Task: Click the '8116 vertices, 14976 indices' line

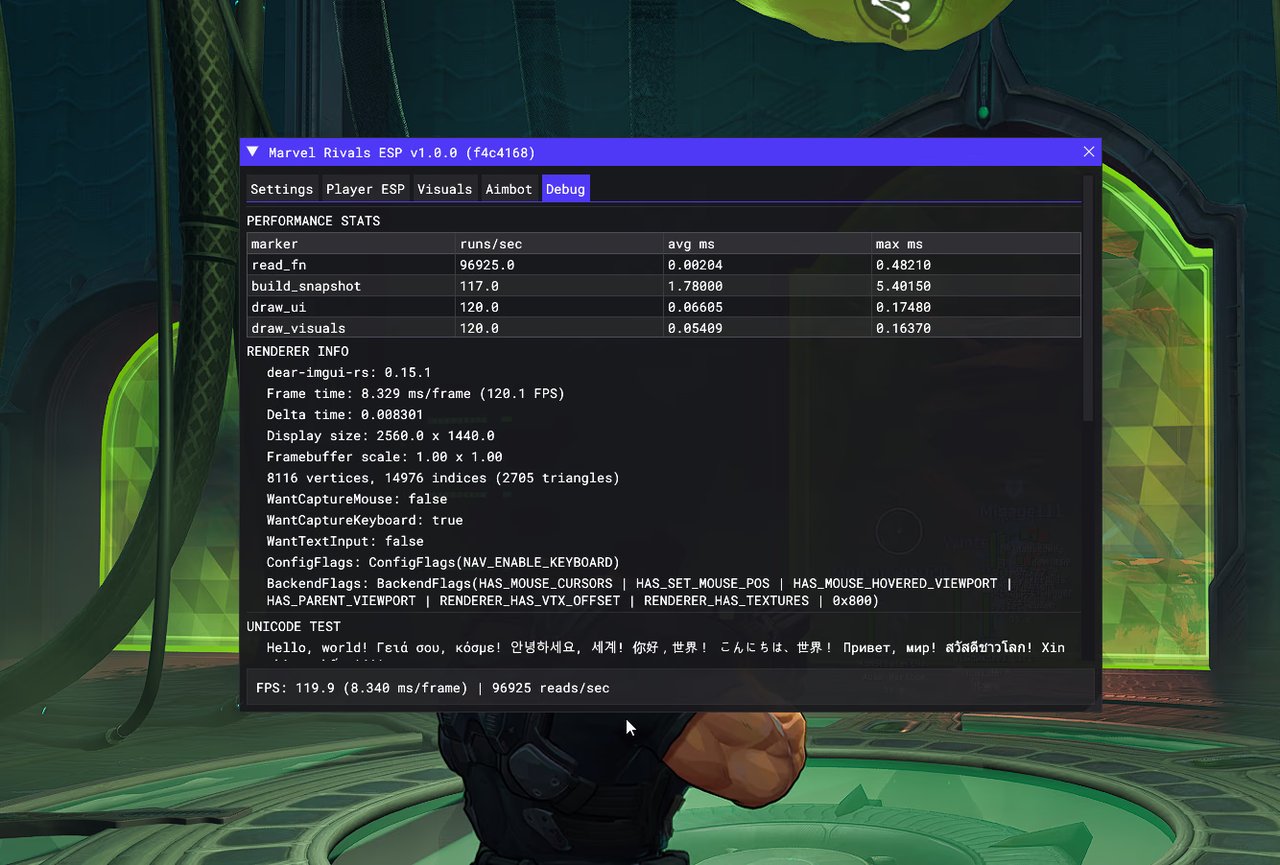Action: [x=443, y=478]
